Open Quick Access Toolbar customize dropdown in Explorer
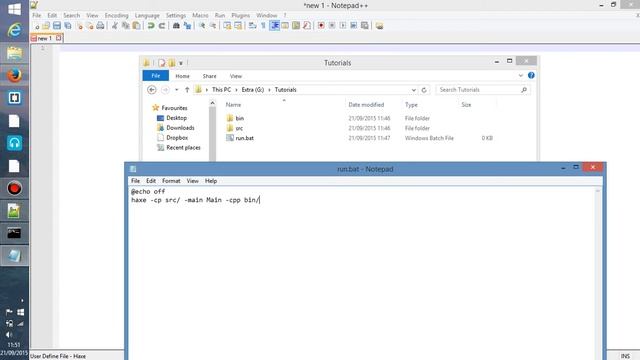The image size is (640, 360). point(181,63)
